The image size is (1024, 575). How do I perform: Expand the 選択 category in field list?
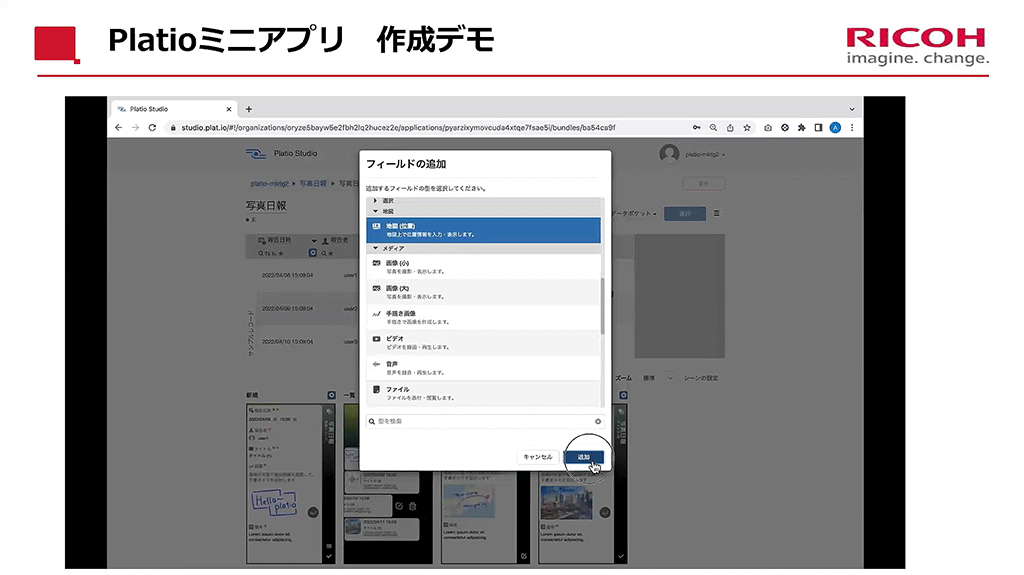point(377,201)
